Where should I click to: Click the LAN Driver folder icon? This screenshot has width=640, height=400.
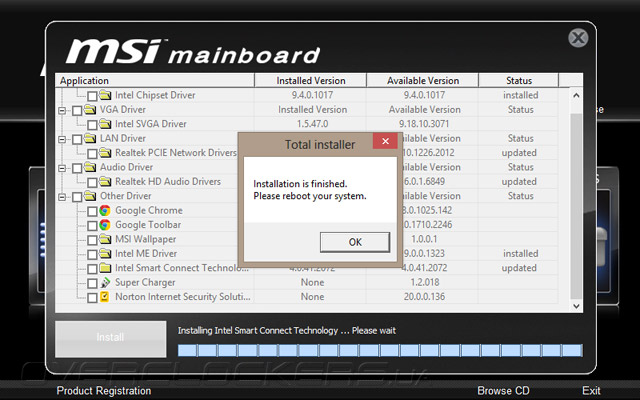point(90,138)
